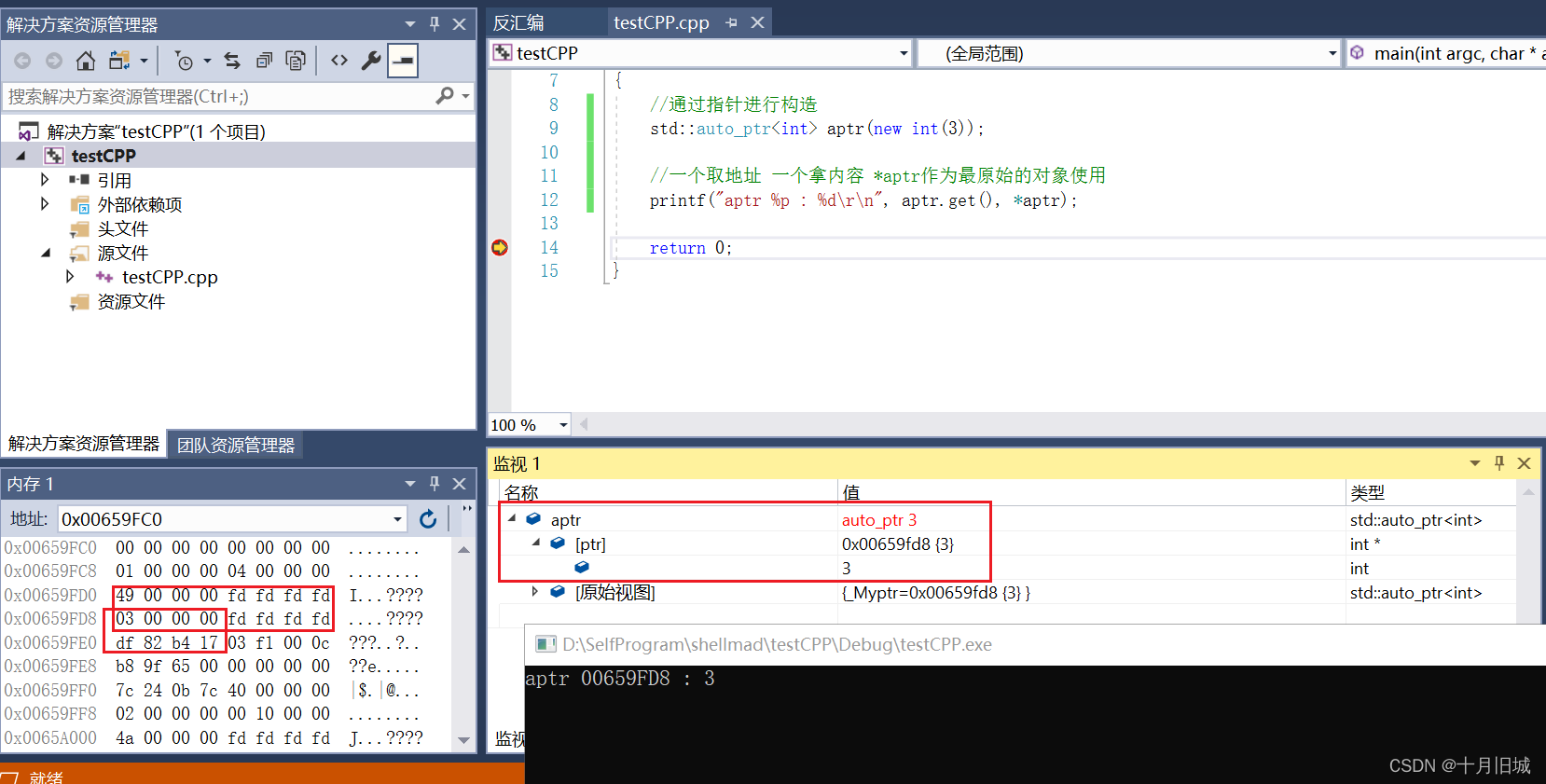The width and height of the screenshot is (1546, 784).
Task: Expand the 引用 node
Action: 45,179
